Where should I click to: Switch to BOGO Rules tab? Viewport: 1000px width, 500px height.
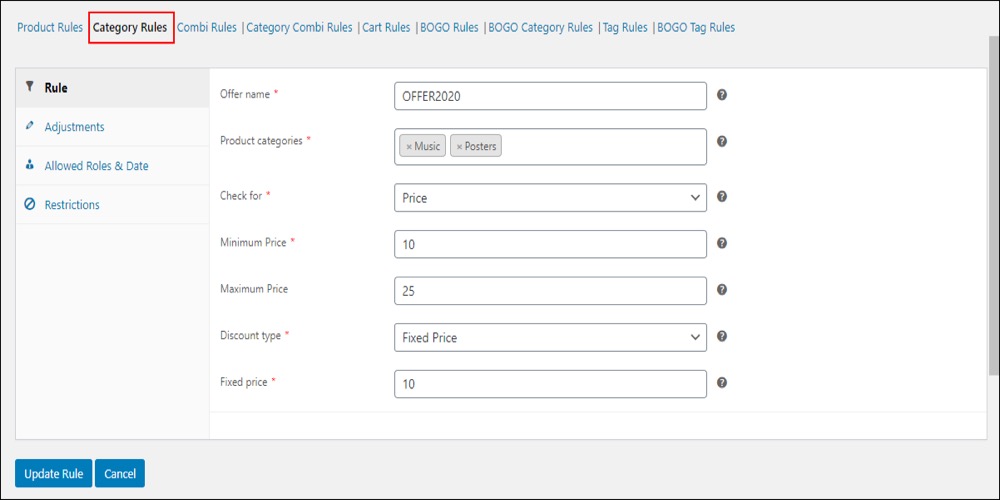point(450,27)
